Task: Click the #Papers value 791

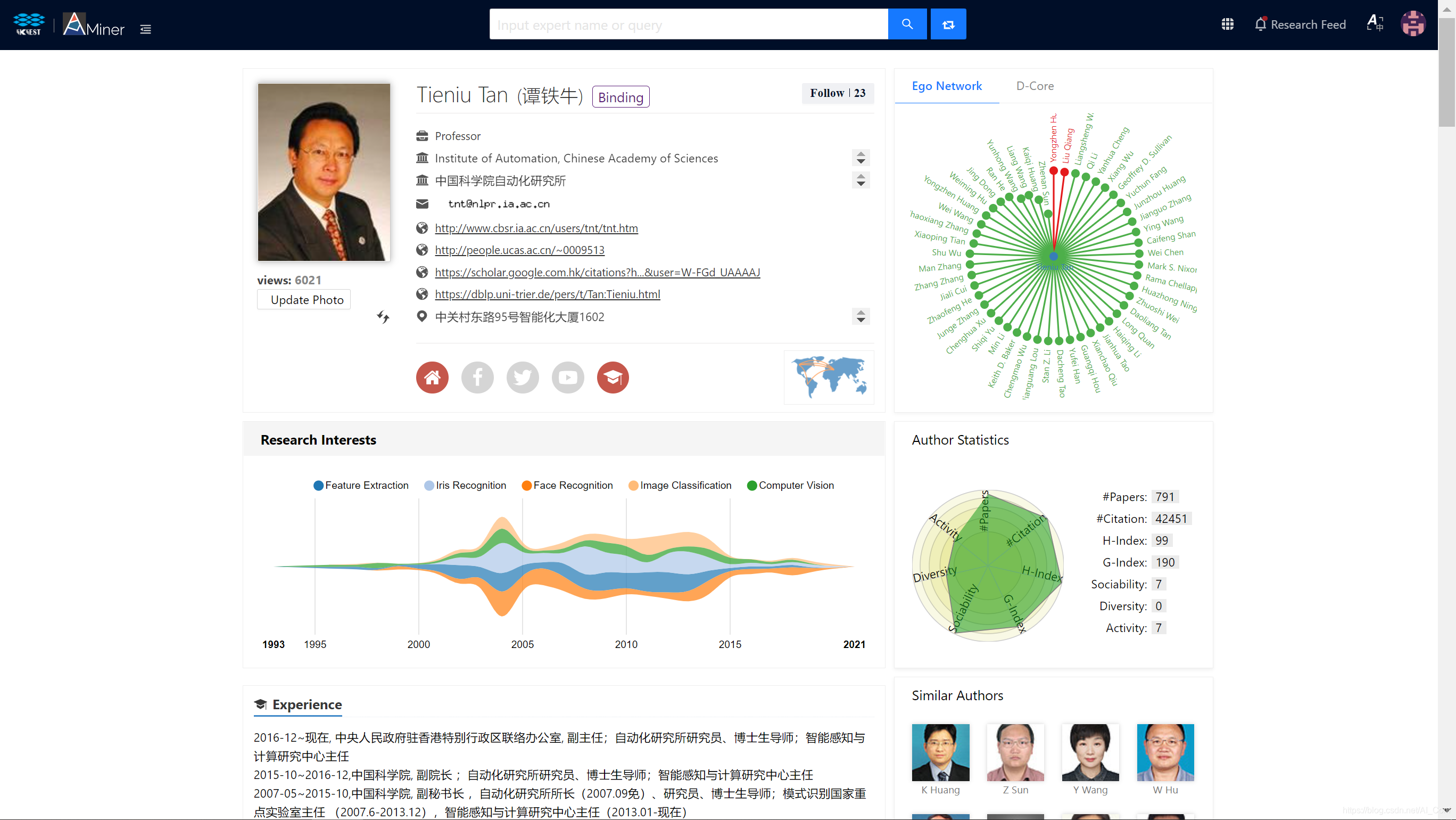Action: 1164,496
